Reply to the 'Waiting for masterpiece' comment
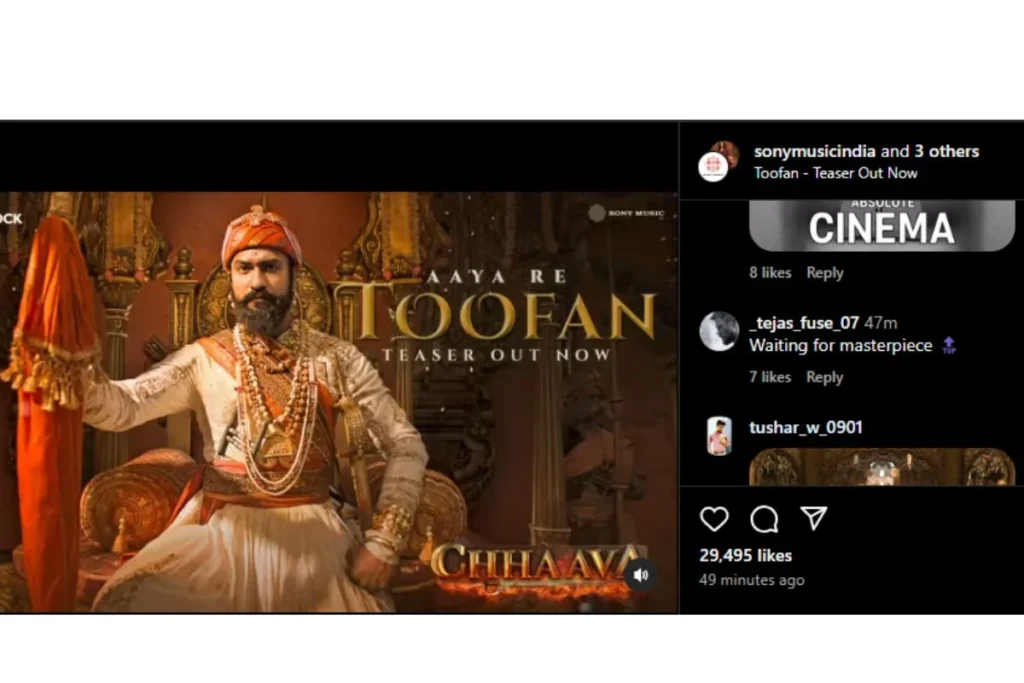1024x683 pixels. click(824, 377)
